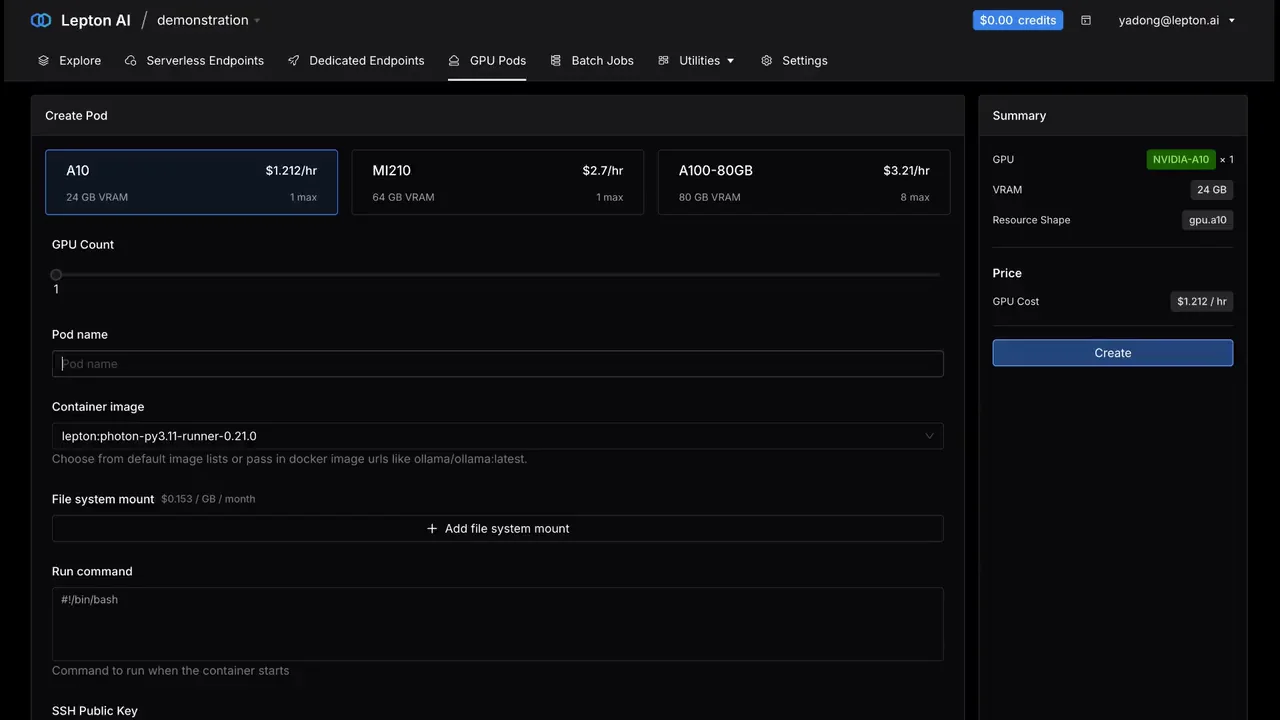Image resolution: width=1280 pixels, height=720 pixels.
Task: Click the 24 GB VRAM value
Action: (x=1211, y=190)
